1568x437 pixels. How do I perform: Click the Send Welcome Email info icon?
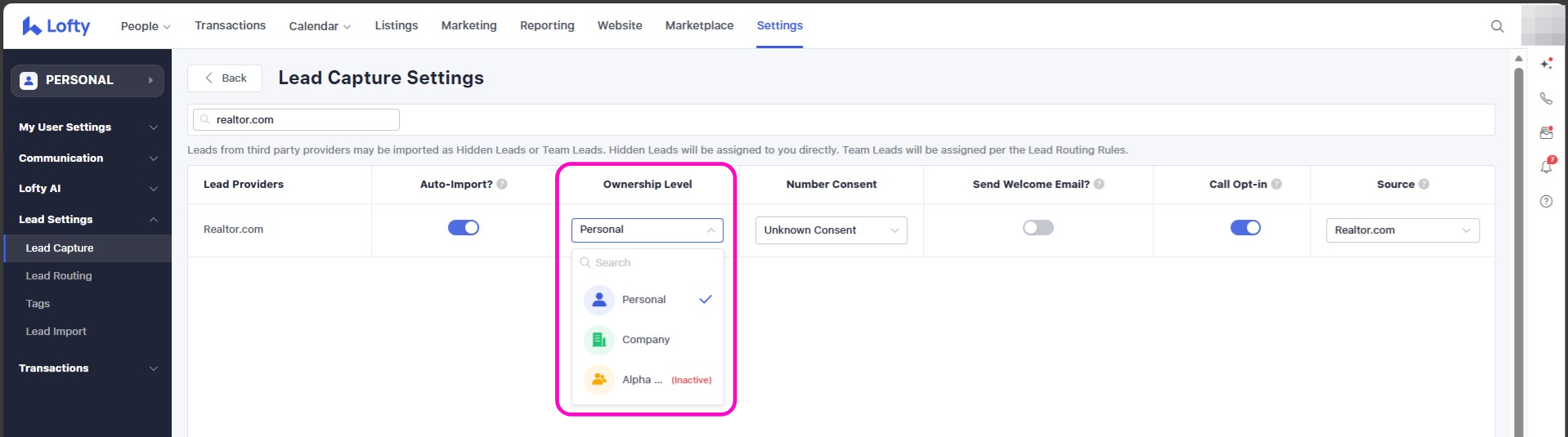[x=1099, y=185]
